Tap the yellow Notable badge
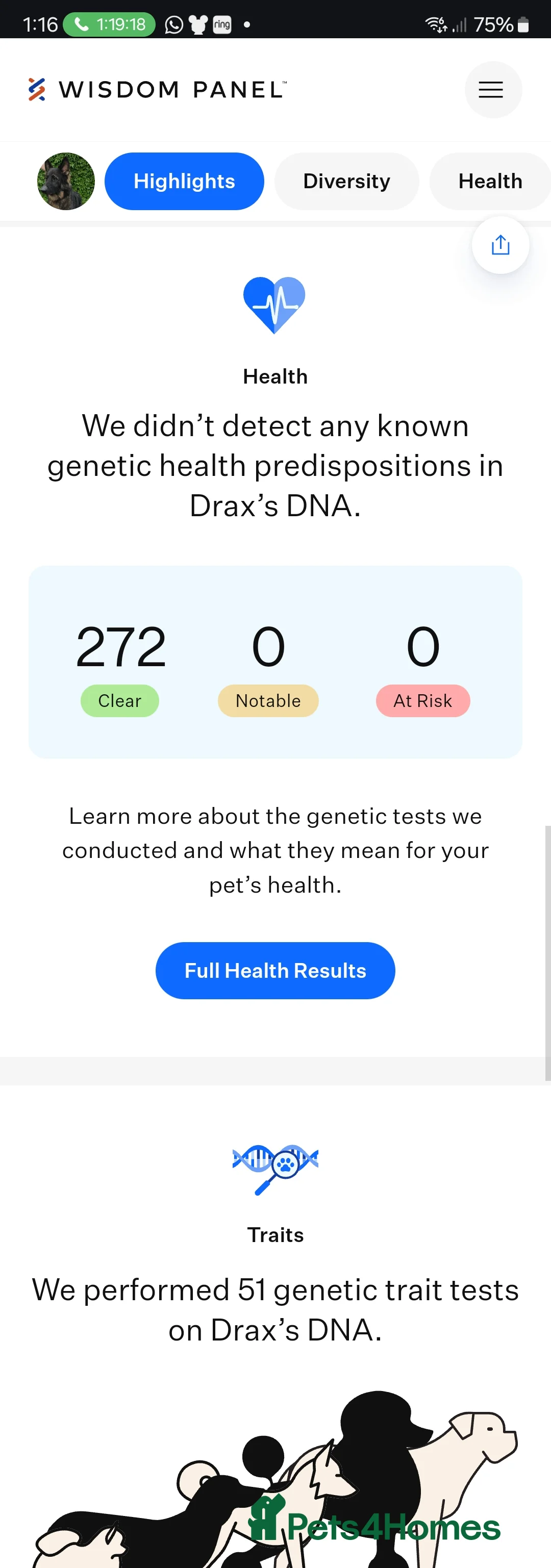Viewport: 551px width, 1568px height. click(268, 701)
